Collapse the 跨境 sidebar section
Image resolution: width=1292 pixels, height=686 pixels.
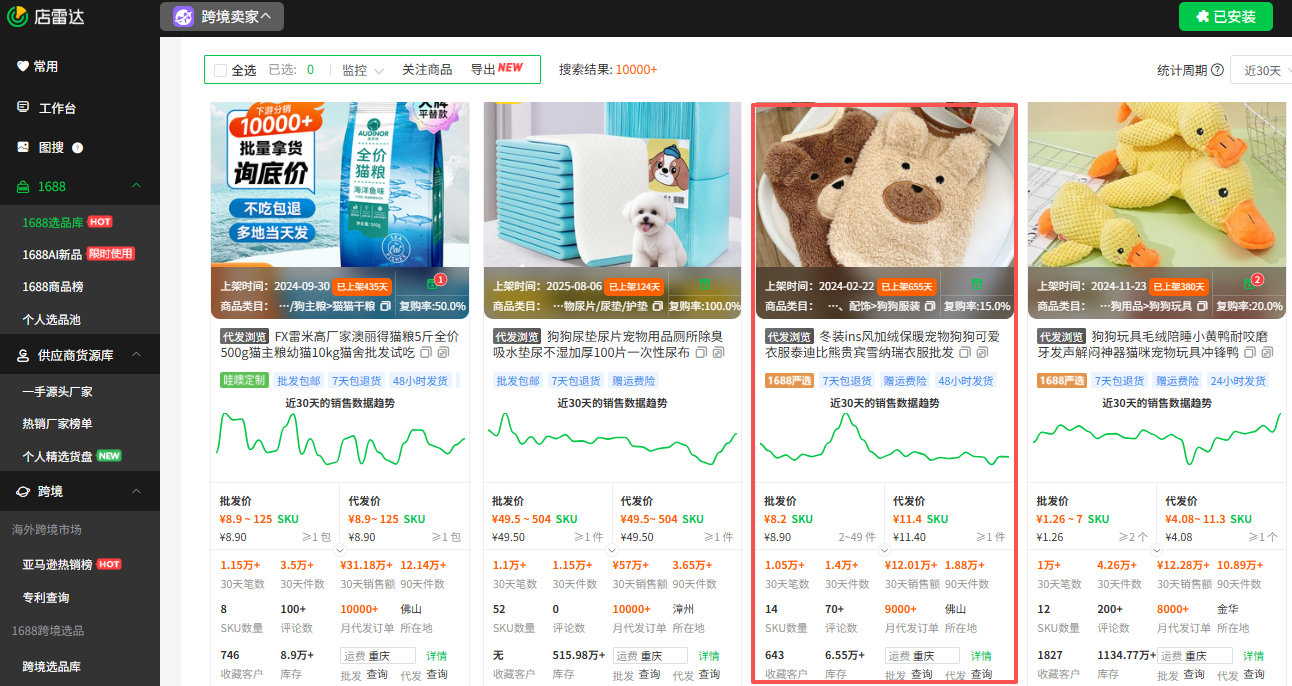[137, 490]
